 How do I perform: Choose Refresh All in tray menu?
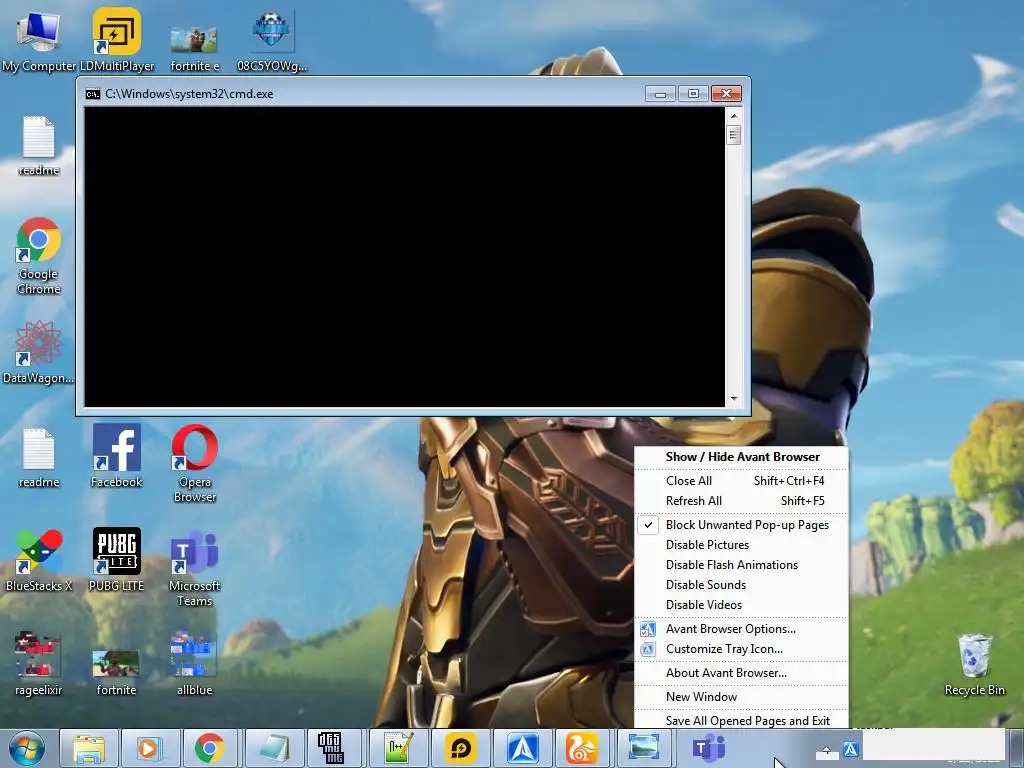click(741, 501)
